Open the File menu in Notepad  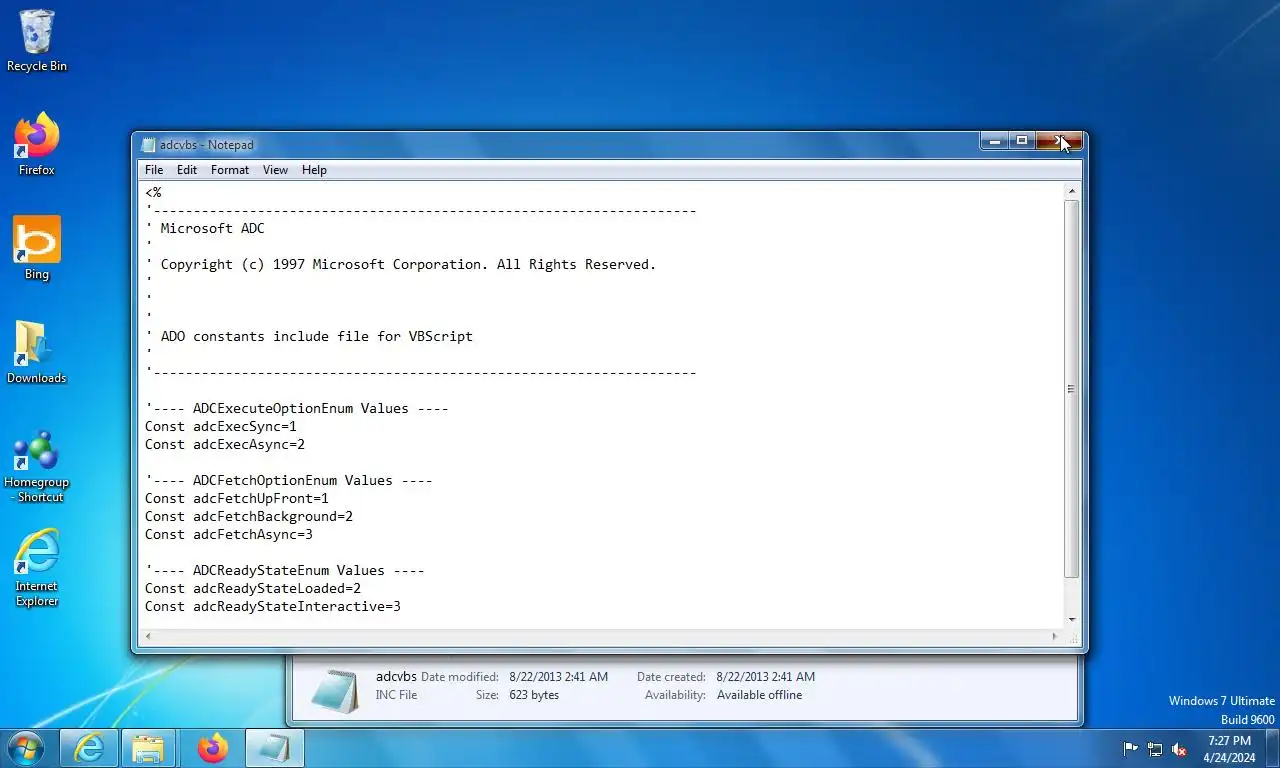154,170
